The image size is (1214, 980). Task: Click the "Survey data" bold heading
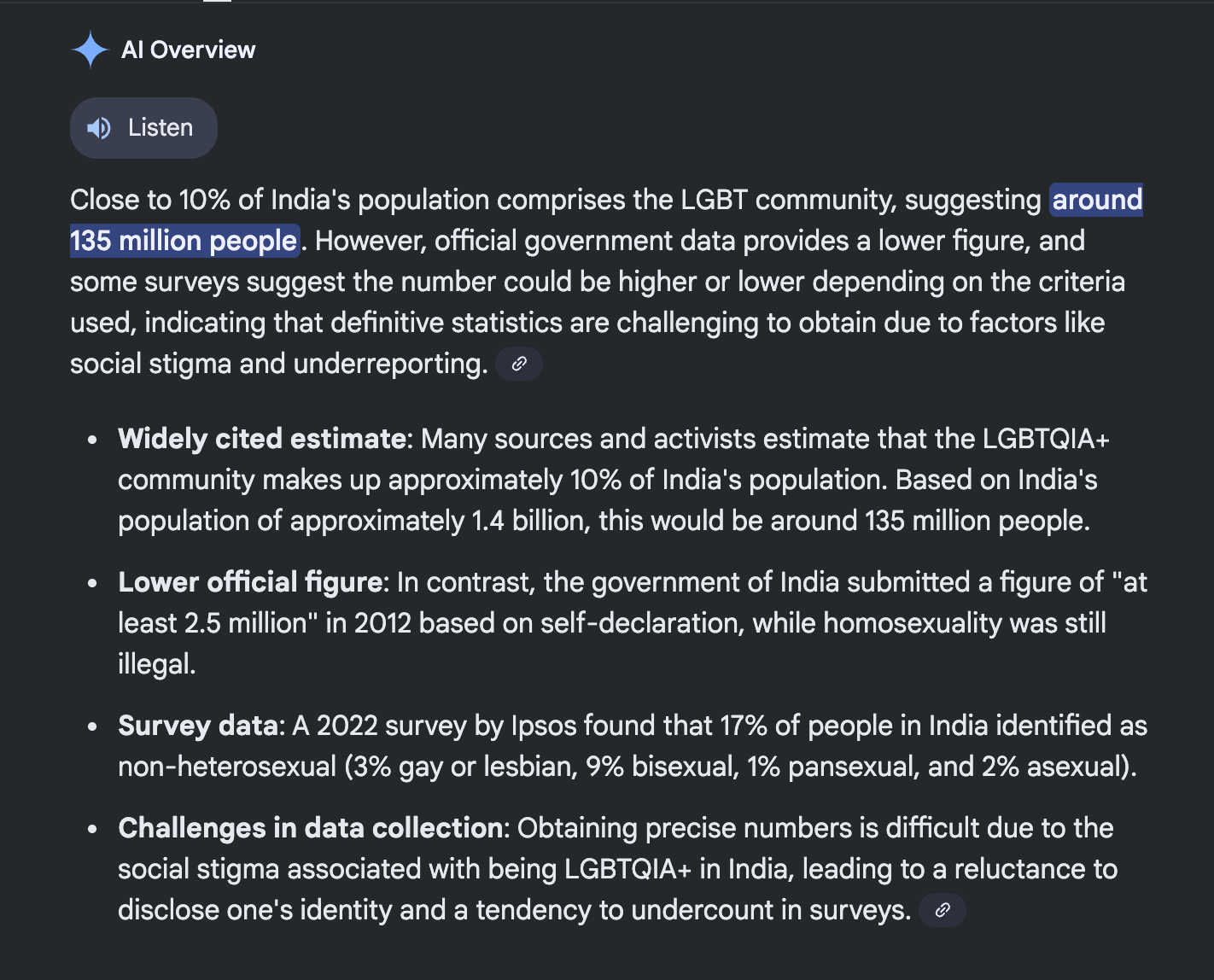199,726
